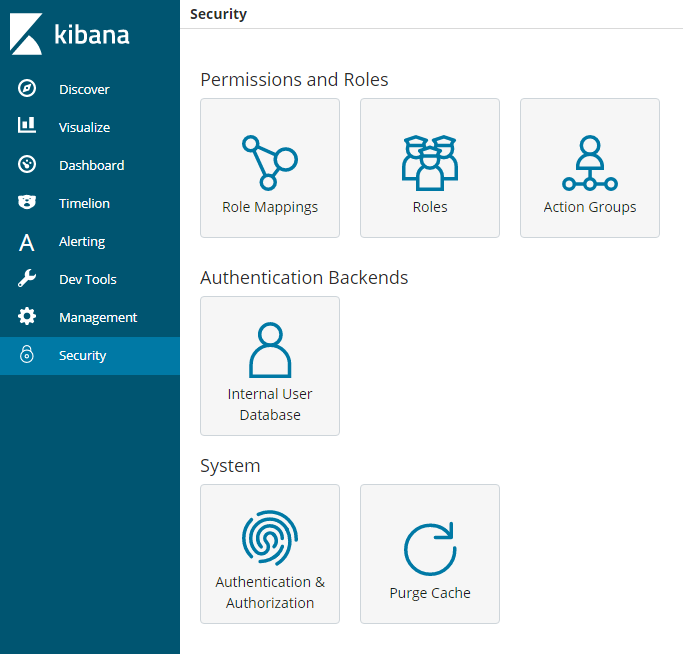
Task: Navigate to Dashboard via sidebar label
Action: pyautogui.click(x=91, y=165)
